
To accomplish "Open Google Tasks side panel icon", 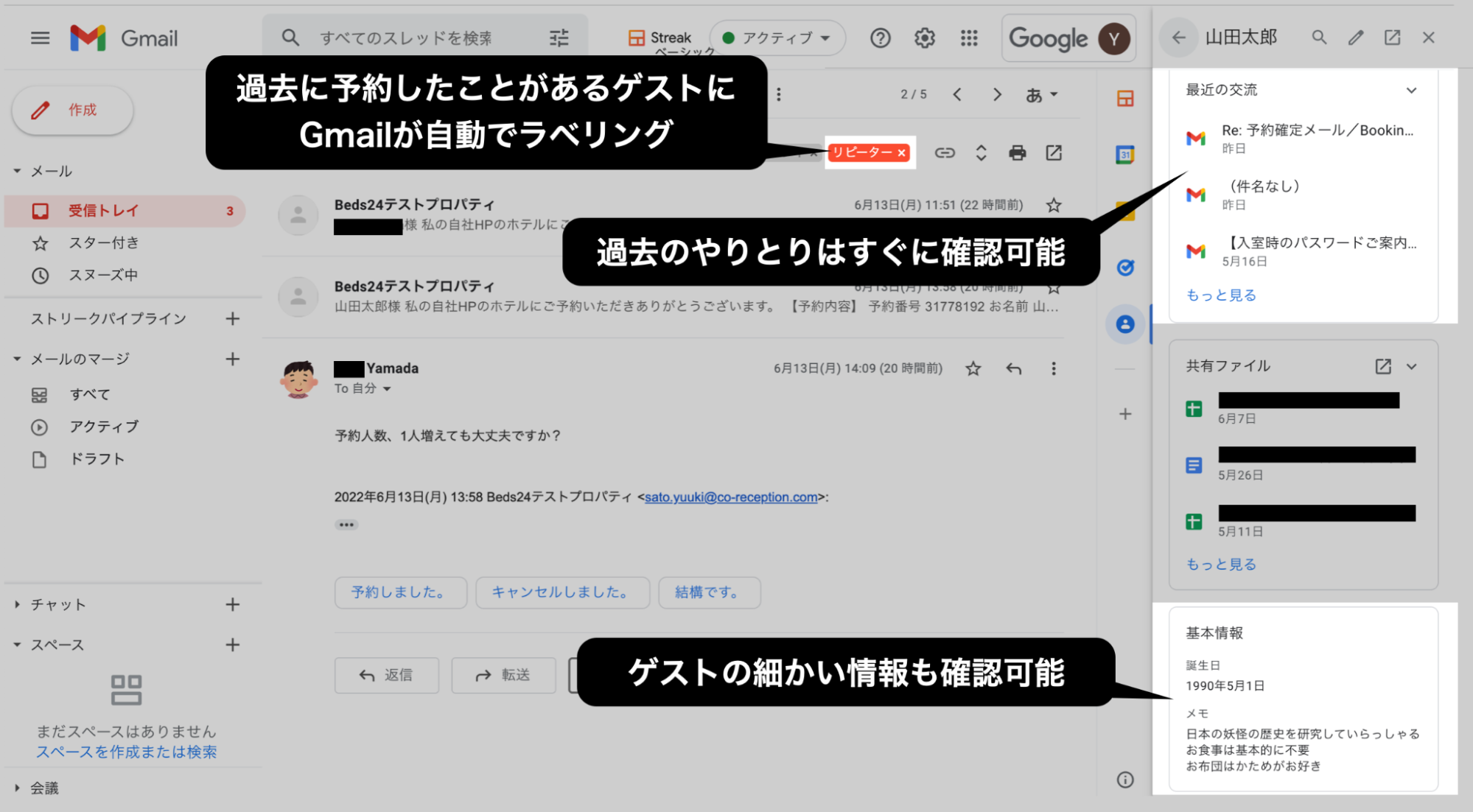I will point(1124,267).
